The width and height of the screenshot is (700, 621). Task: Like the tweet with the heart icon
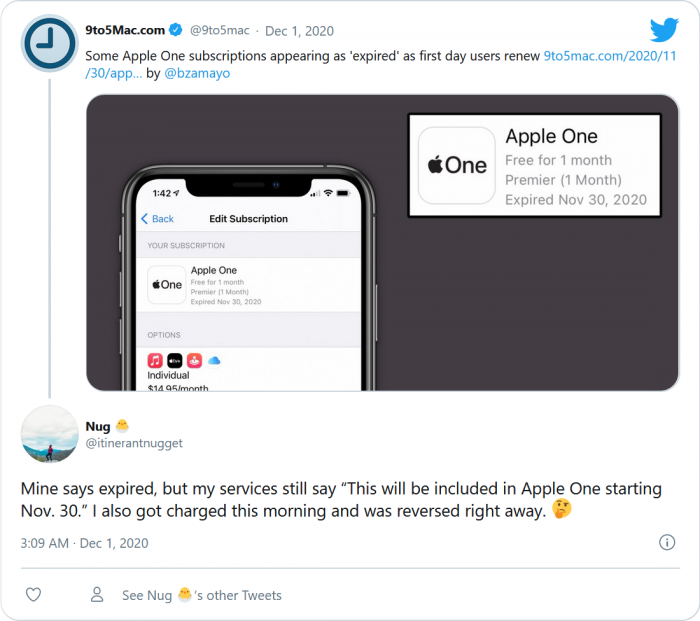pos(33,595)
